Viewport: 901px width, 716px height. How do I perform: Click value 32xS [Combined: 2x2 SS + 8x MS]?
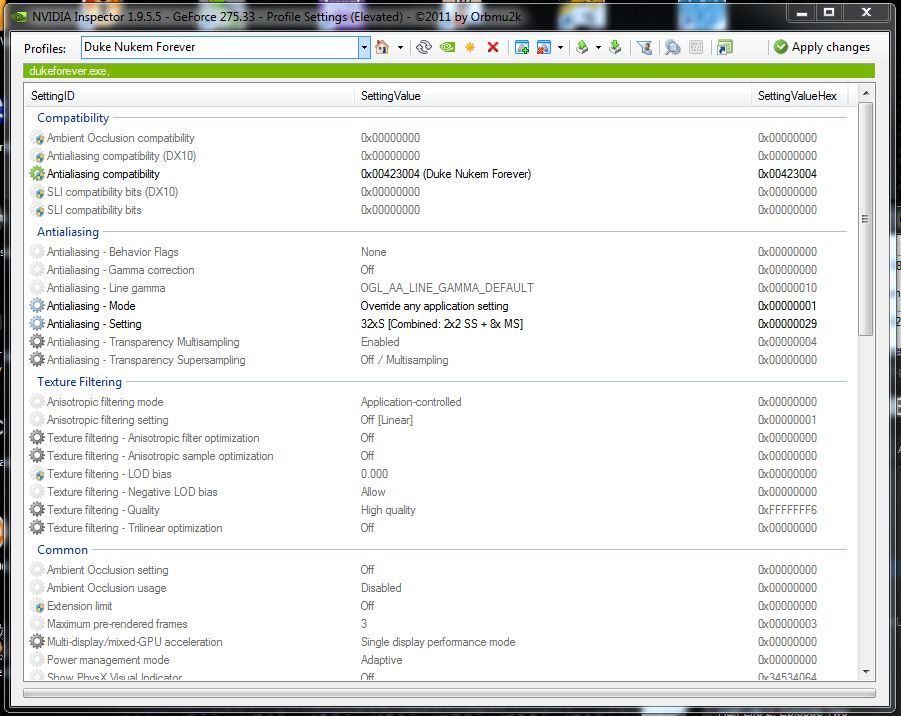point(442,324)
